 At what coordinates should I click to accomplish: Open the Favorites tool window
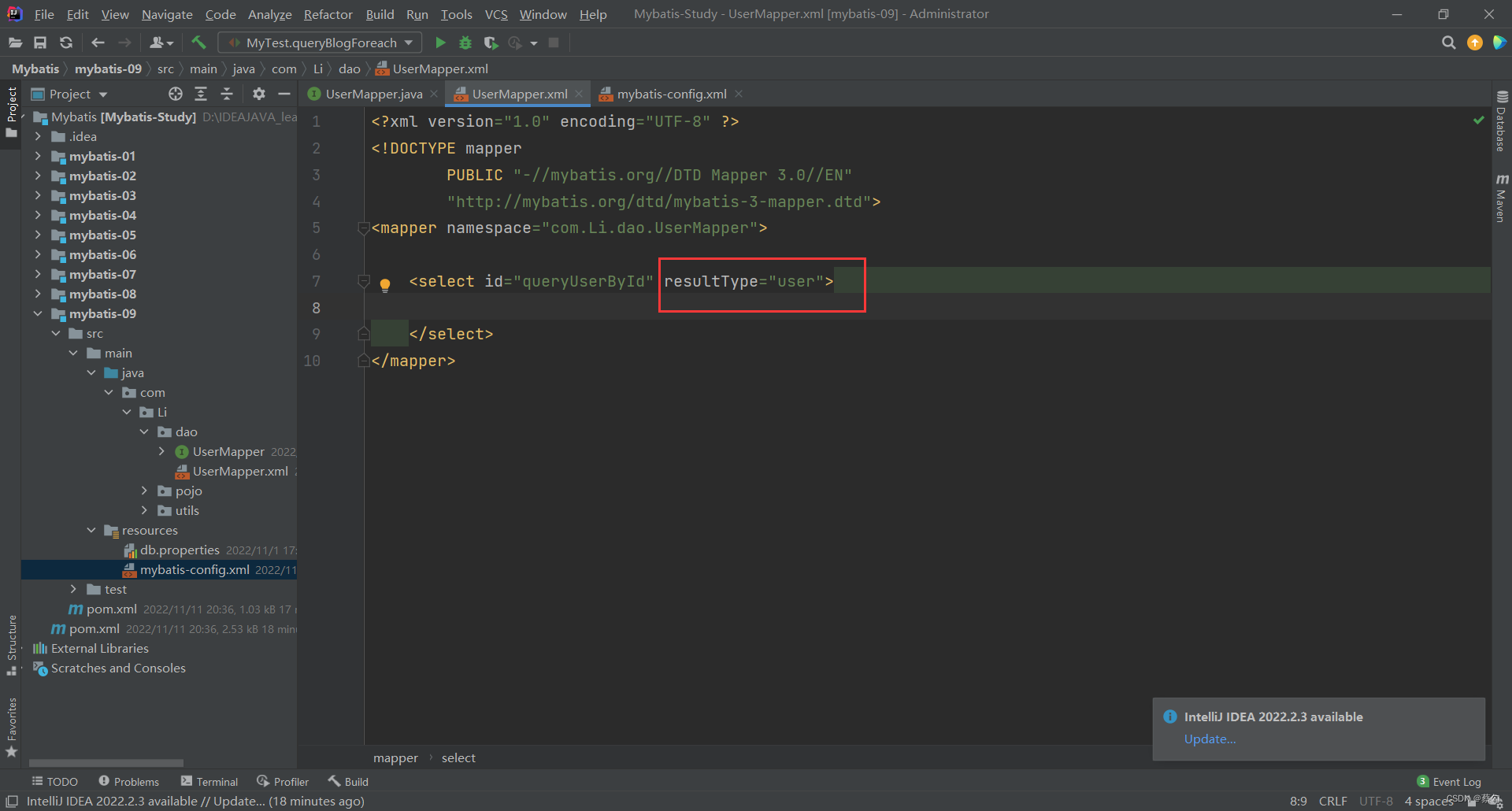pos(12,728)
